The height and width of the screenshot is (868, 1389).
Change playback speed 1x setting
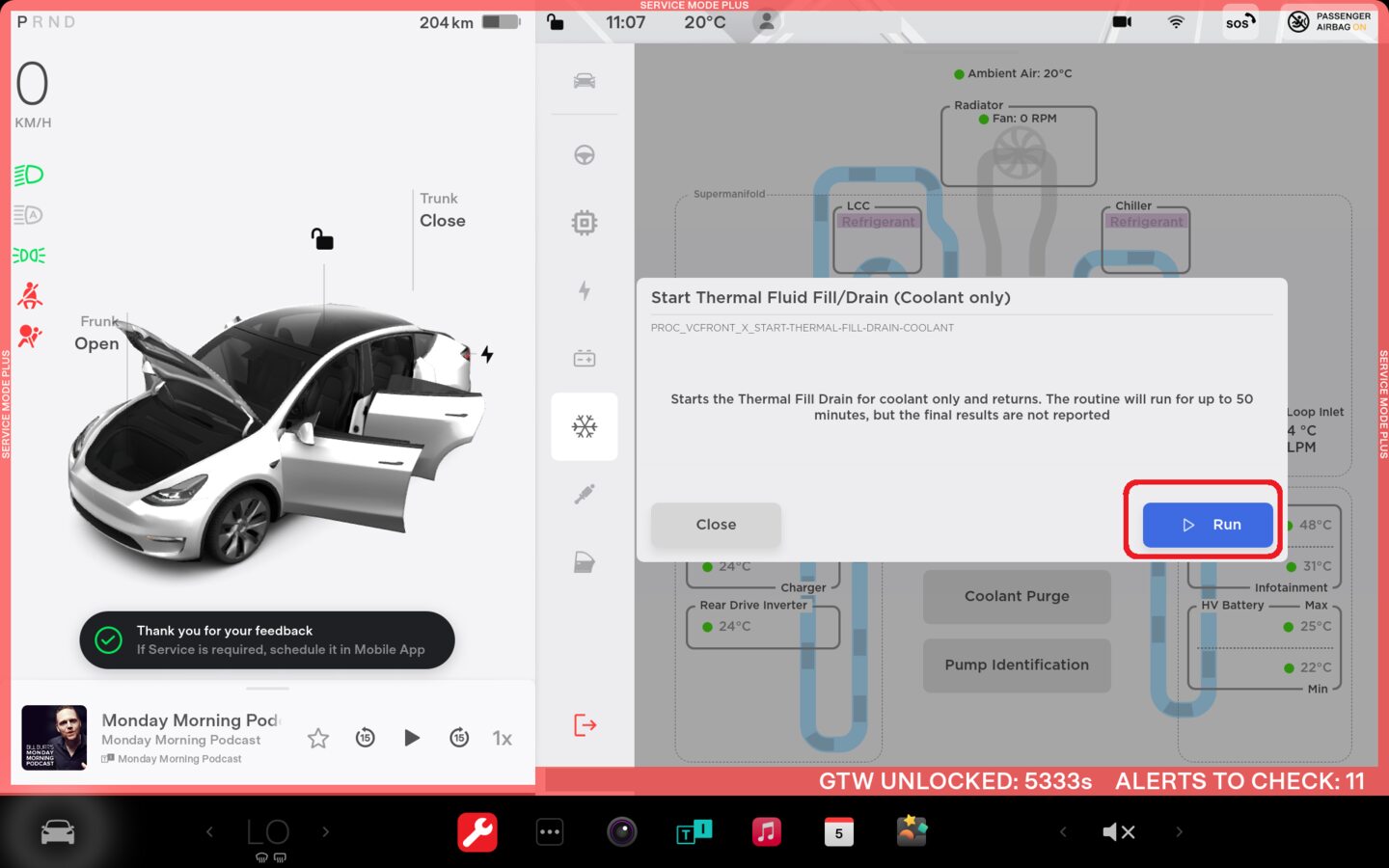[x=502, y=738]
